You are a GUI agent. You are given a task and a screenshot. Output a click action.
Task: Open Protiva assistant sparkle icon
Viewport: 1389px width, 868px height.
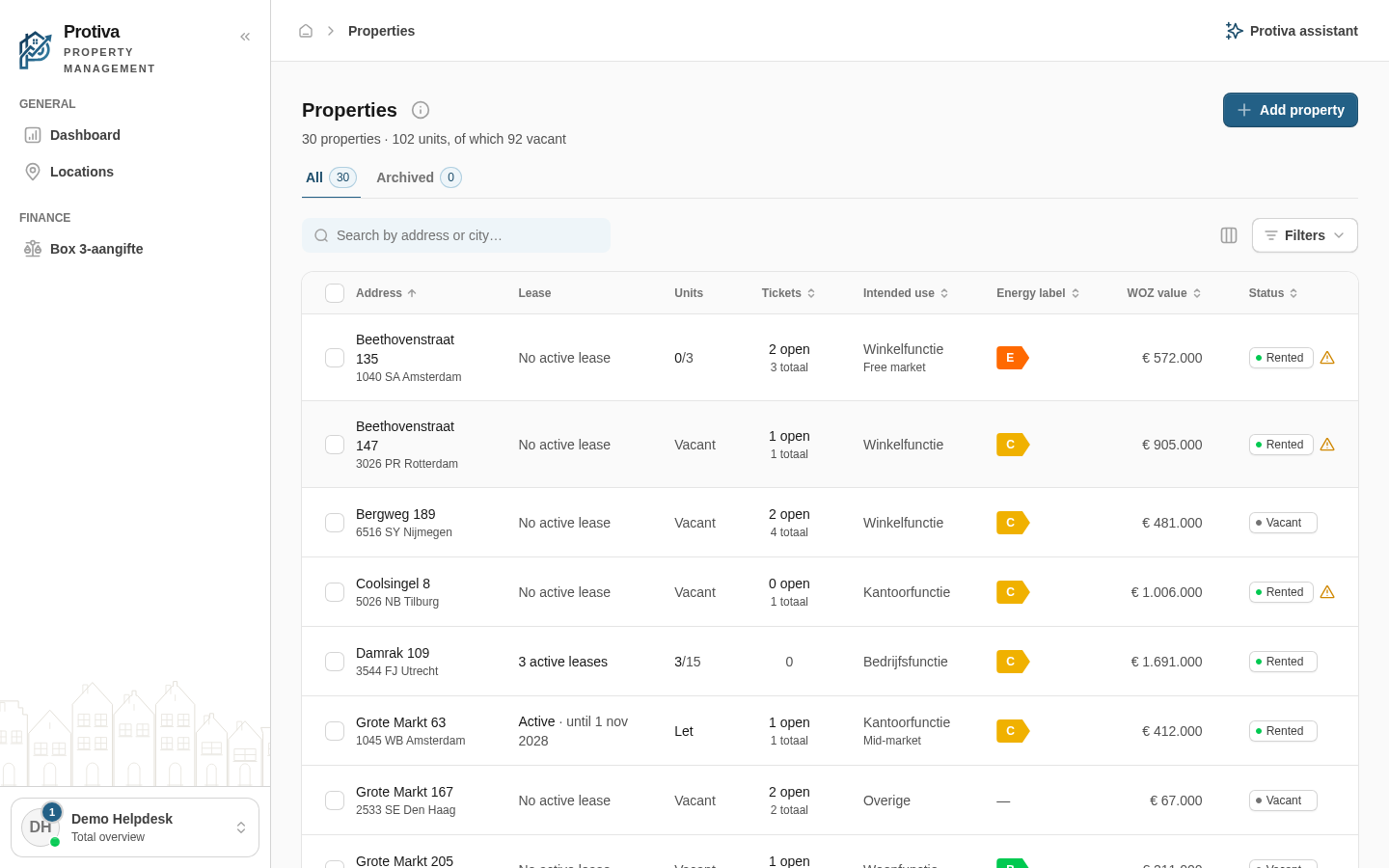click(1234, 31)
